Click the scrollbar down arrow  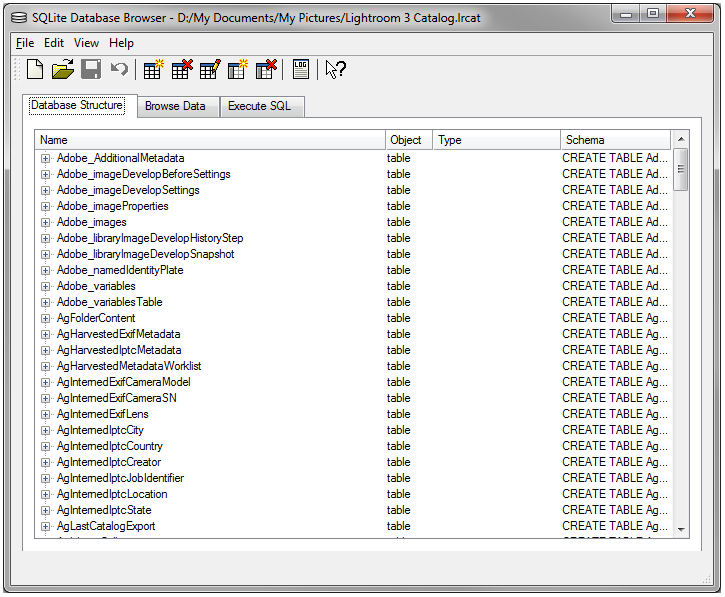tap(681, 529)
